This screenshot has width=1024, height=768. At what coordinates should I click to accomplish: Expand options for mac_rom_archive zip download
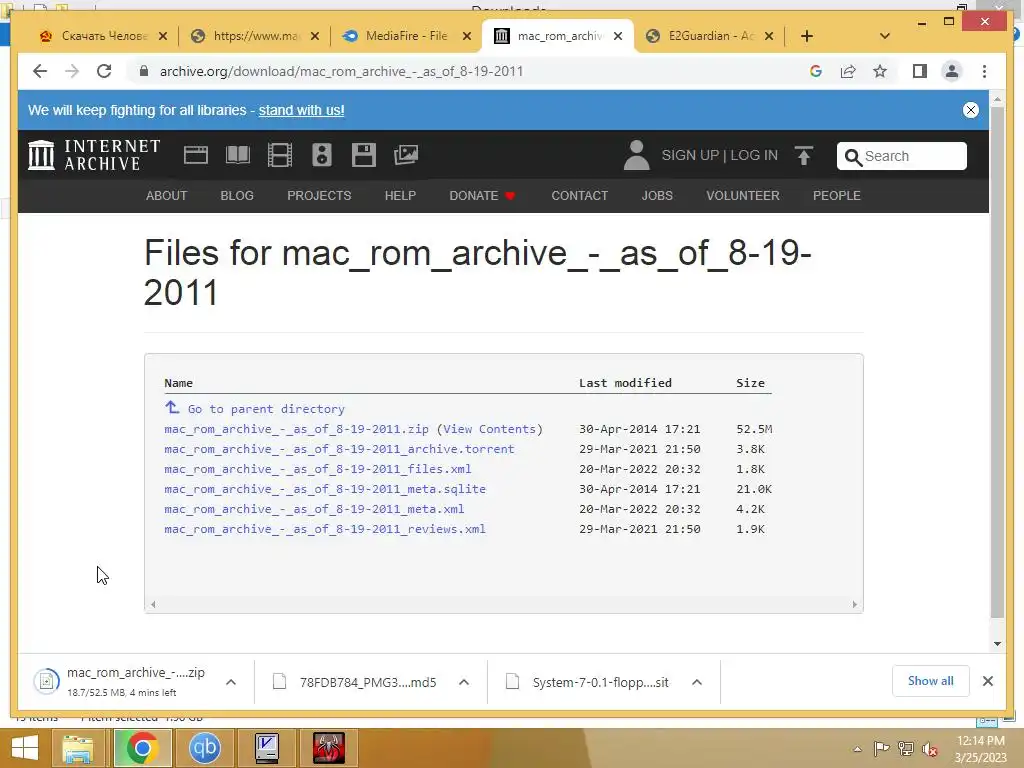231,682
